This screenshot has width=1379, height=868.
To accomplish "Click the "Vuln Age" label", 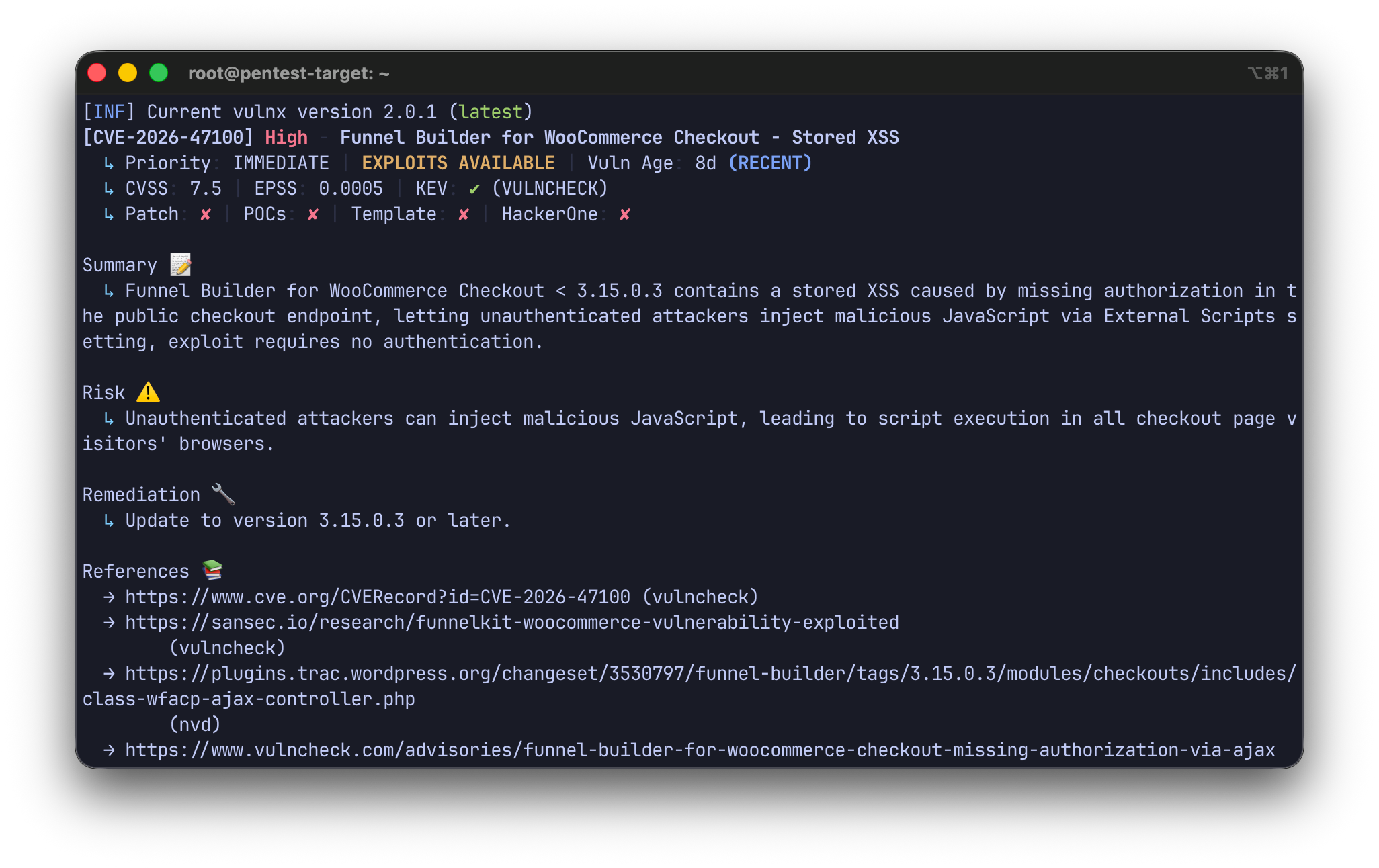I will pos(630,163).
